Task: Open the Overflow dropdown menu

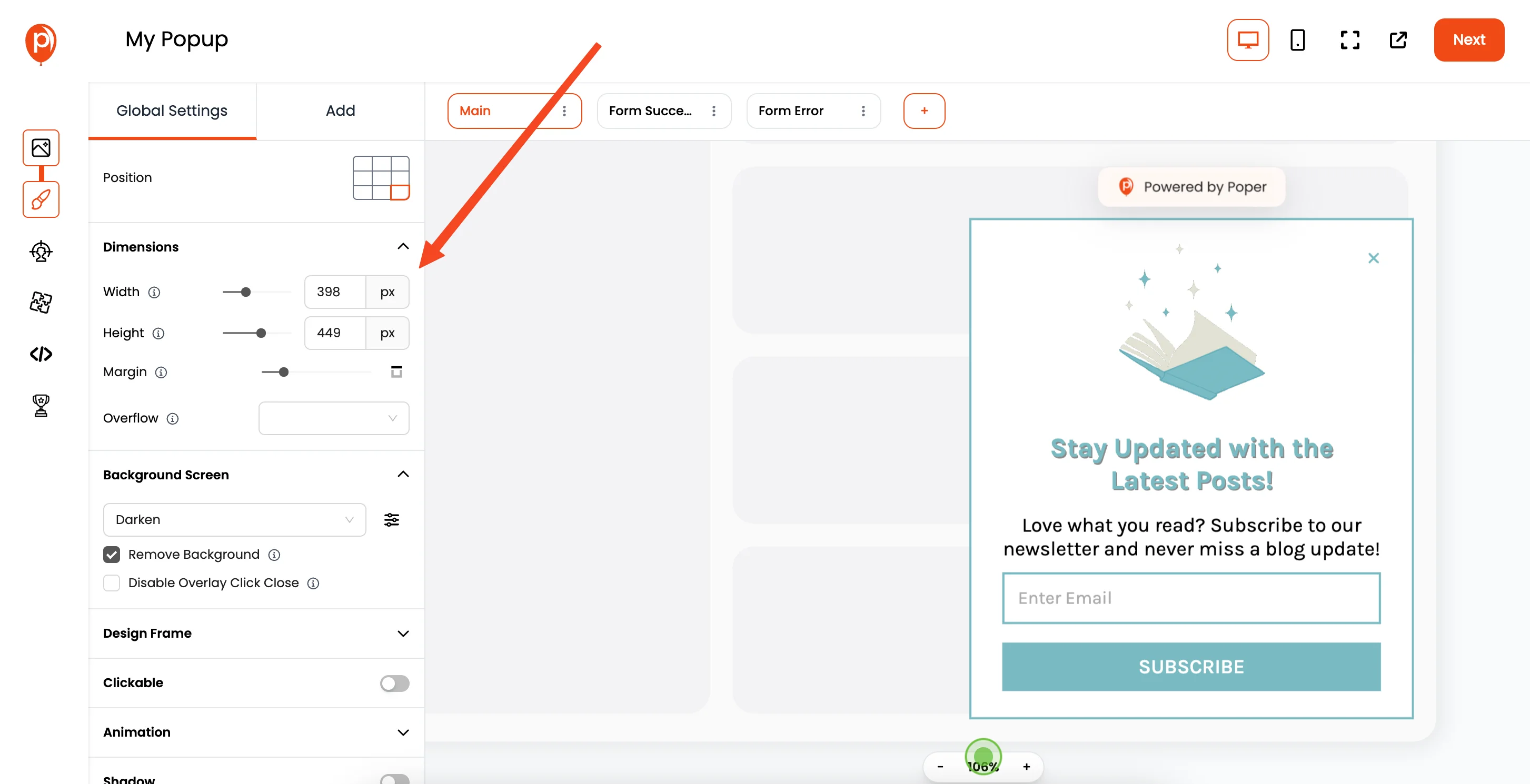Action: point(334,418)
